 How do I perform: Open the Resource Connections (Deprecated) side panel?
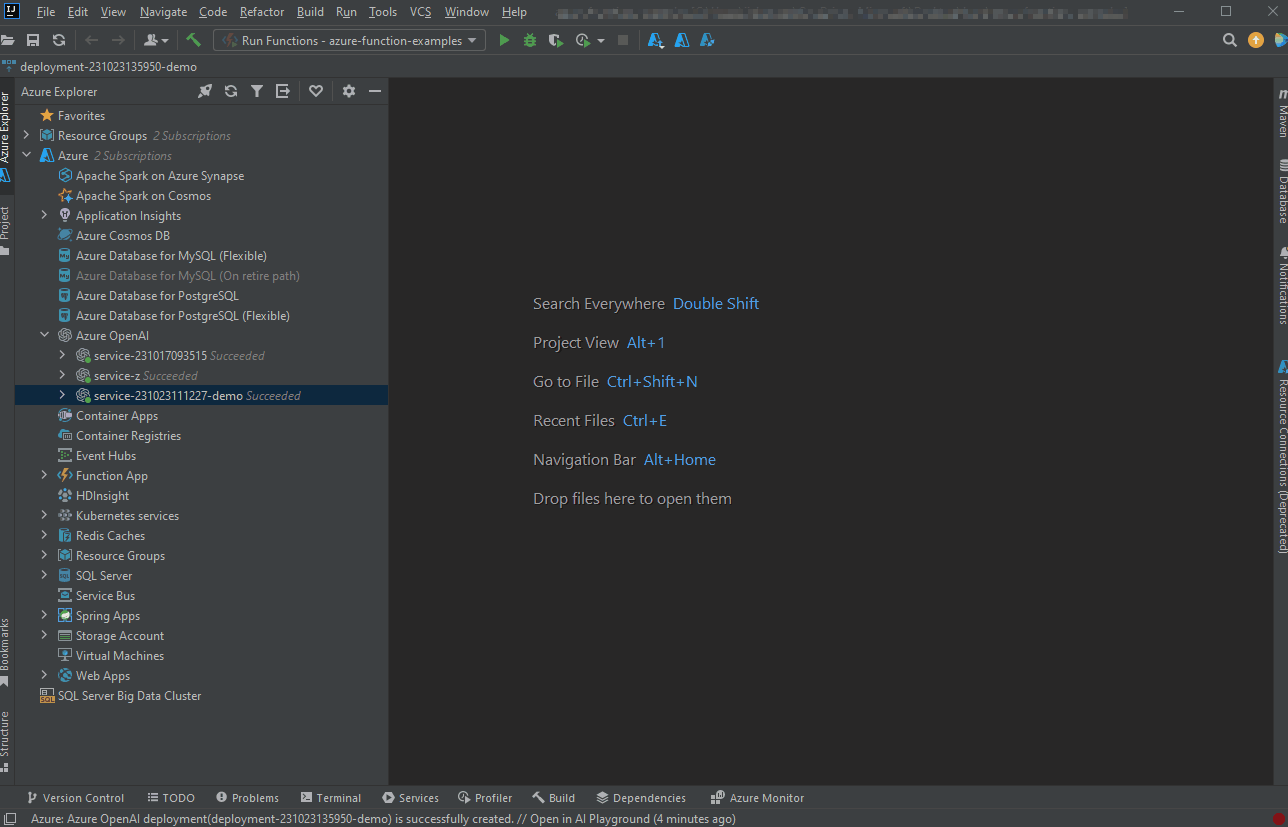tap(1282, 456)
